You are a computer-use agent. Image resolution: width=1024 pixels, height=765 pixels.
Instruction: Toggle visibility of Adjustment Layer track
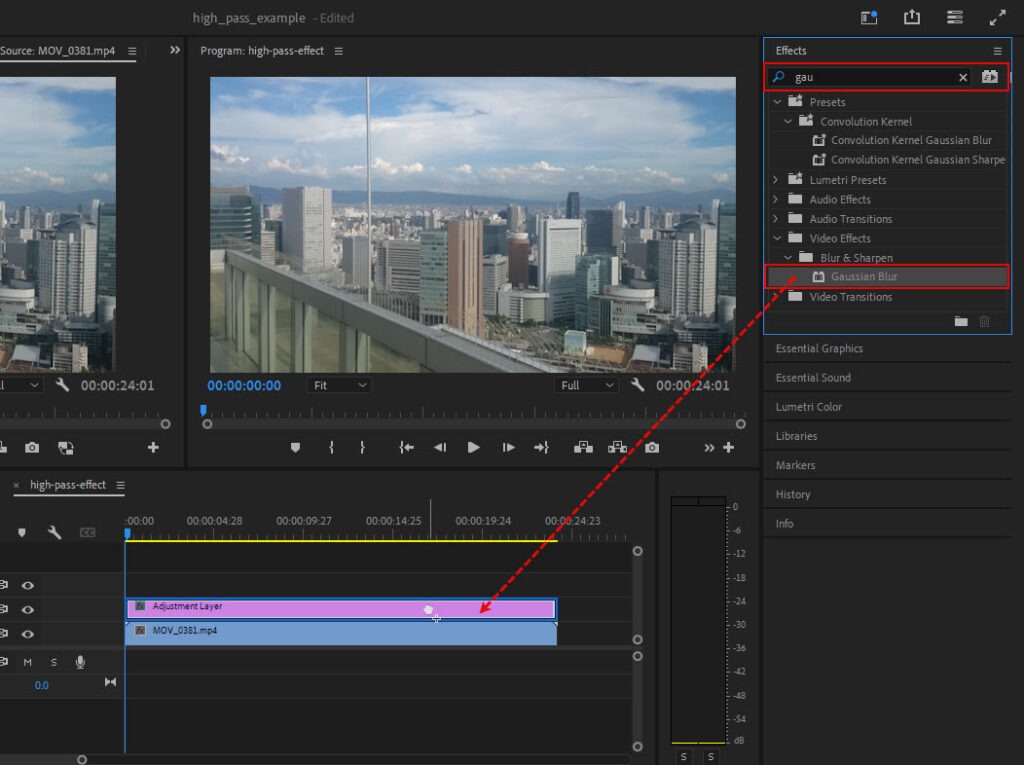pyautogui.click(x=28, y=610)
